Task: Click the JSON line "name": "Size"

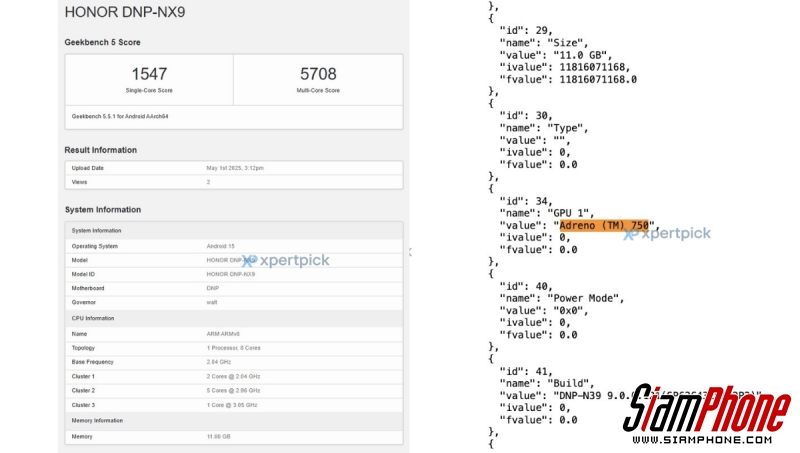Action: pos(544,43)
